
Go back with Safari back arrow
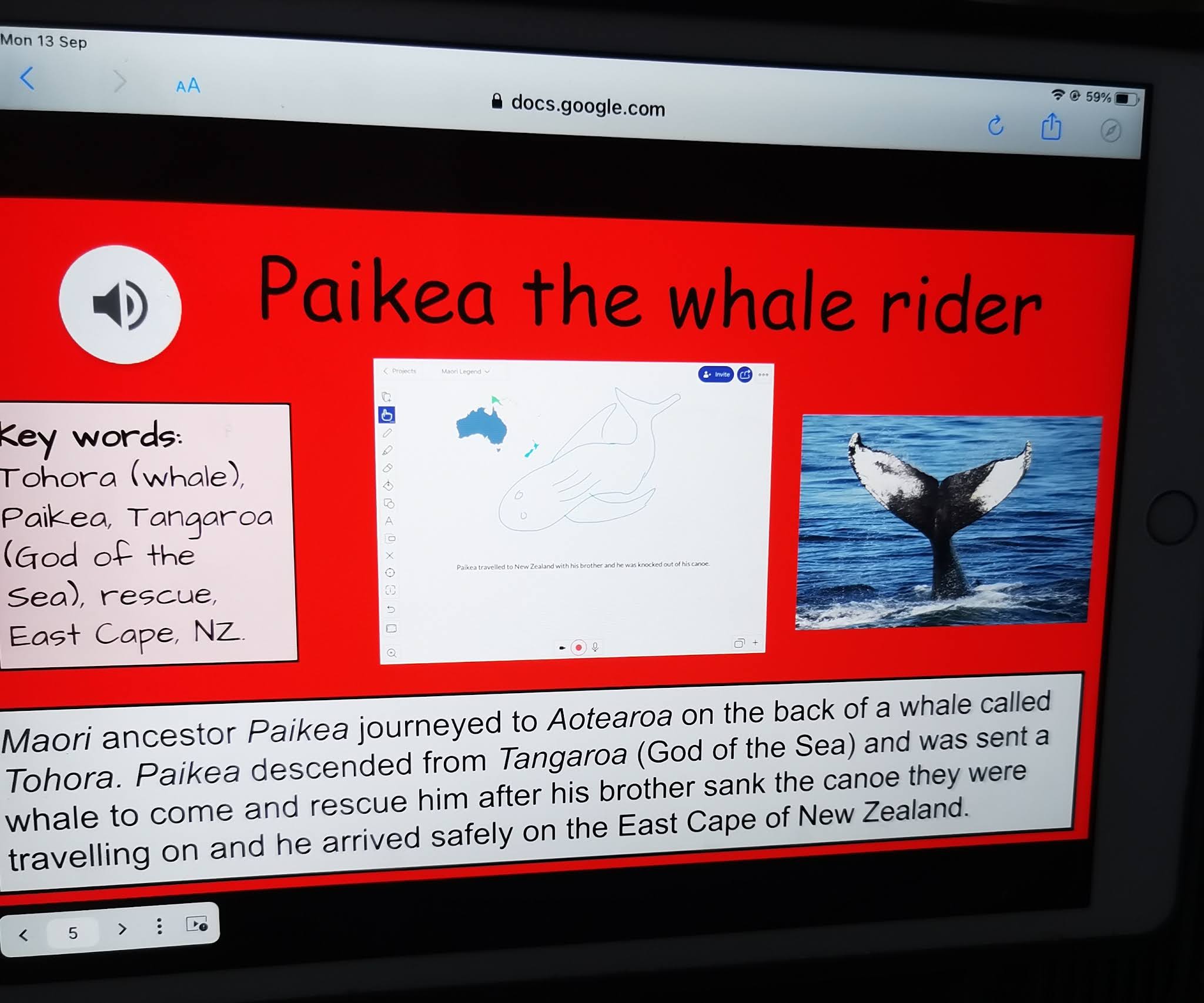[27, 78]
